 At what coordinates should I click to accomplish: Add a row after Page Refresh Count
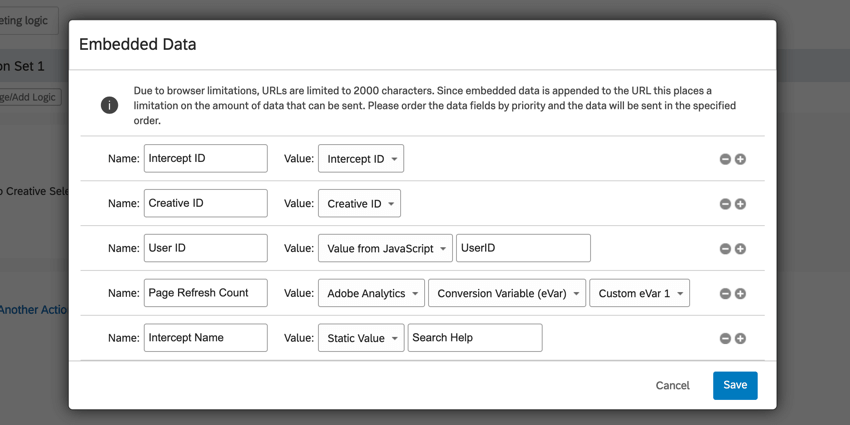tap(741, 294)
